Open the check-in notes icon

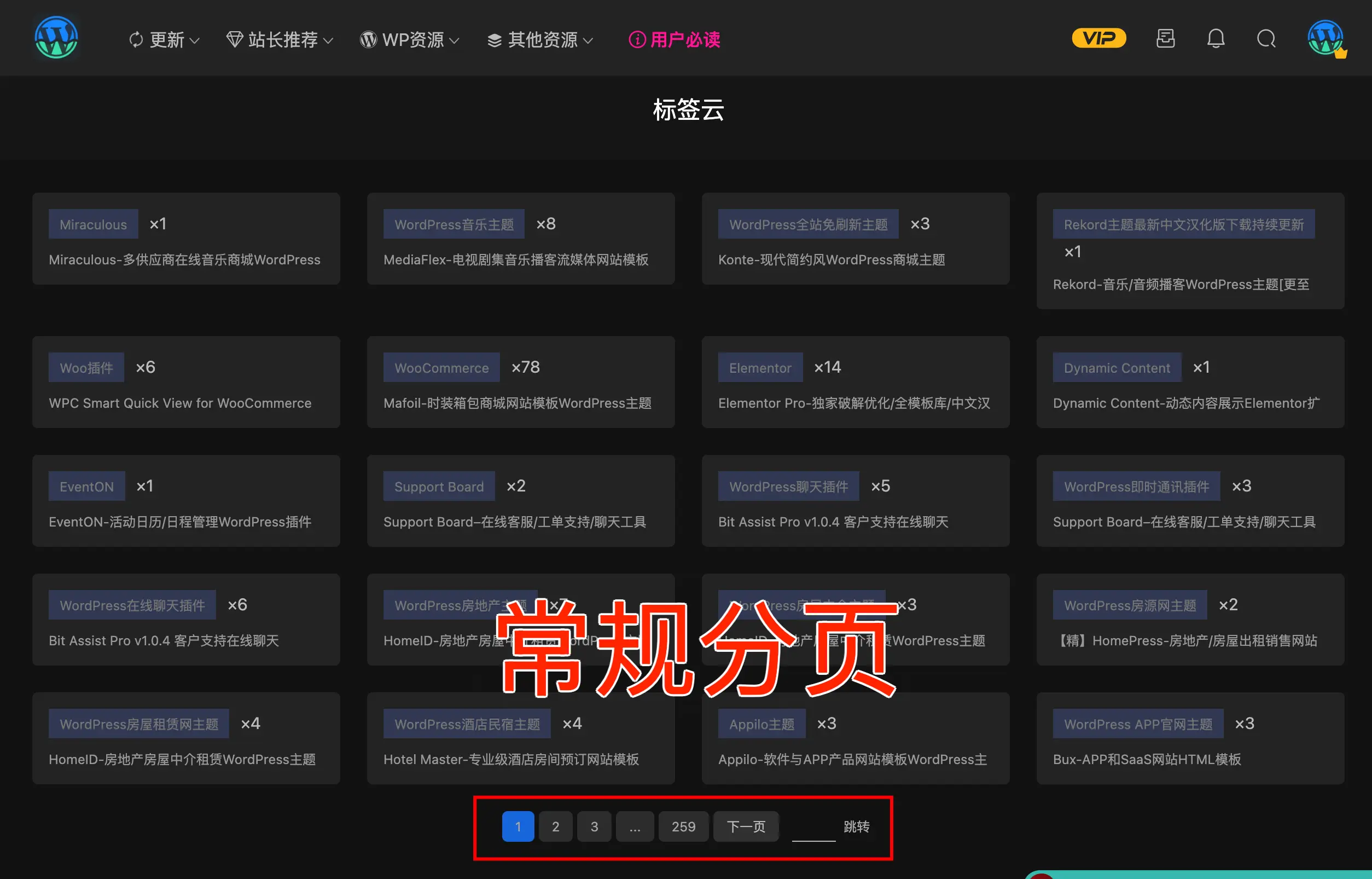[x=1165, y=38]
